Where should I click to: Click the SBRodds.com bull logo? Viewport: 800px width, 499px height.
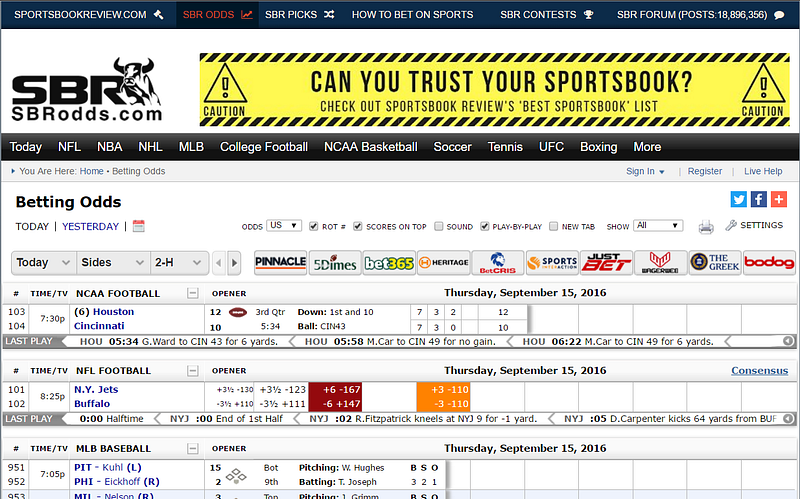pos(87,90)
